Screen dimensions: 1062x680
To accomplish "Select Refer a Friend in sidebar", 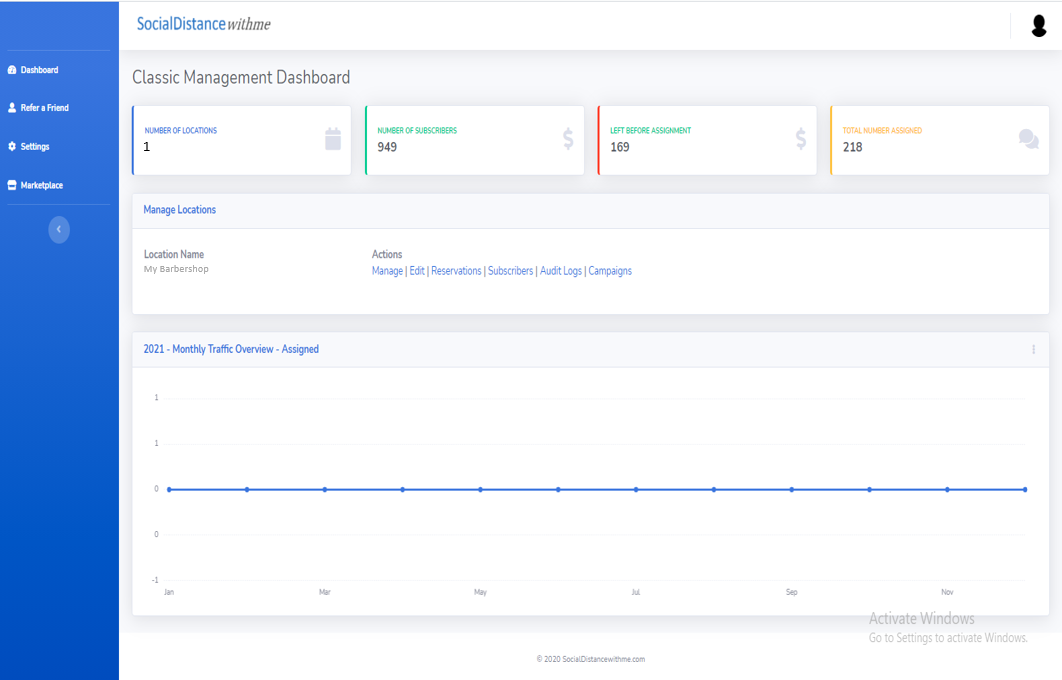I will [x=44, y=108].
